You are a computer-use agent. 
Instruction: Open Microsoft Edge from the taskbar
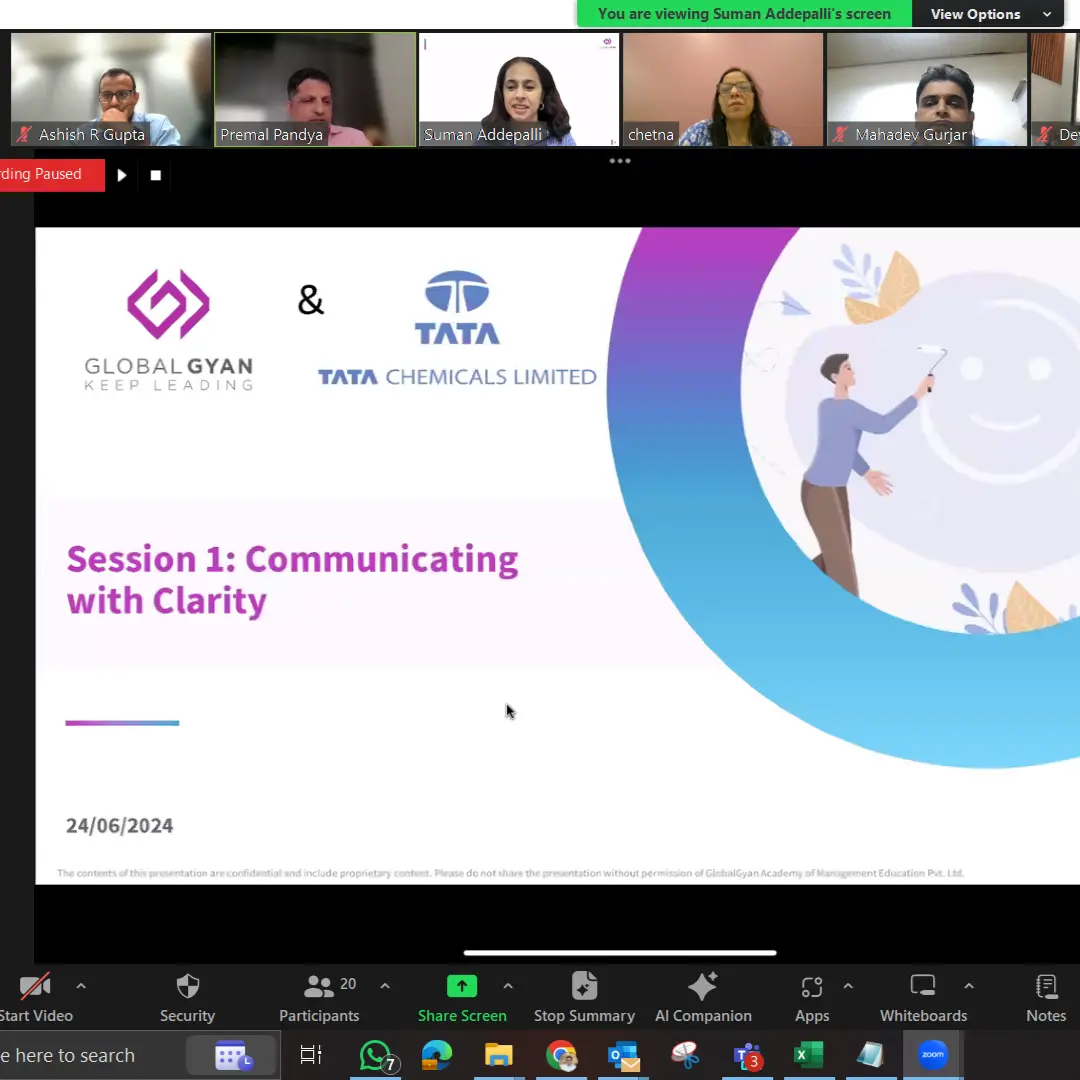[x=437, y=1055]
